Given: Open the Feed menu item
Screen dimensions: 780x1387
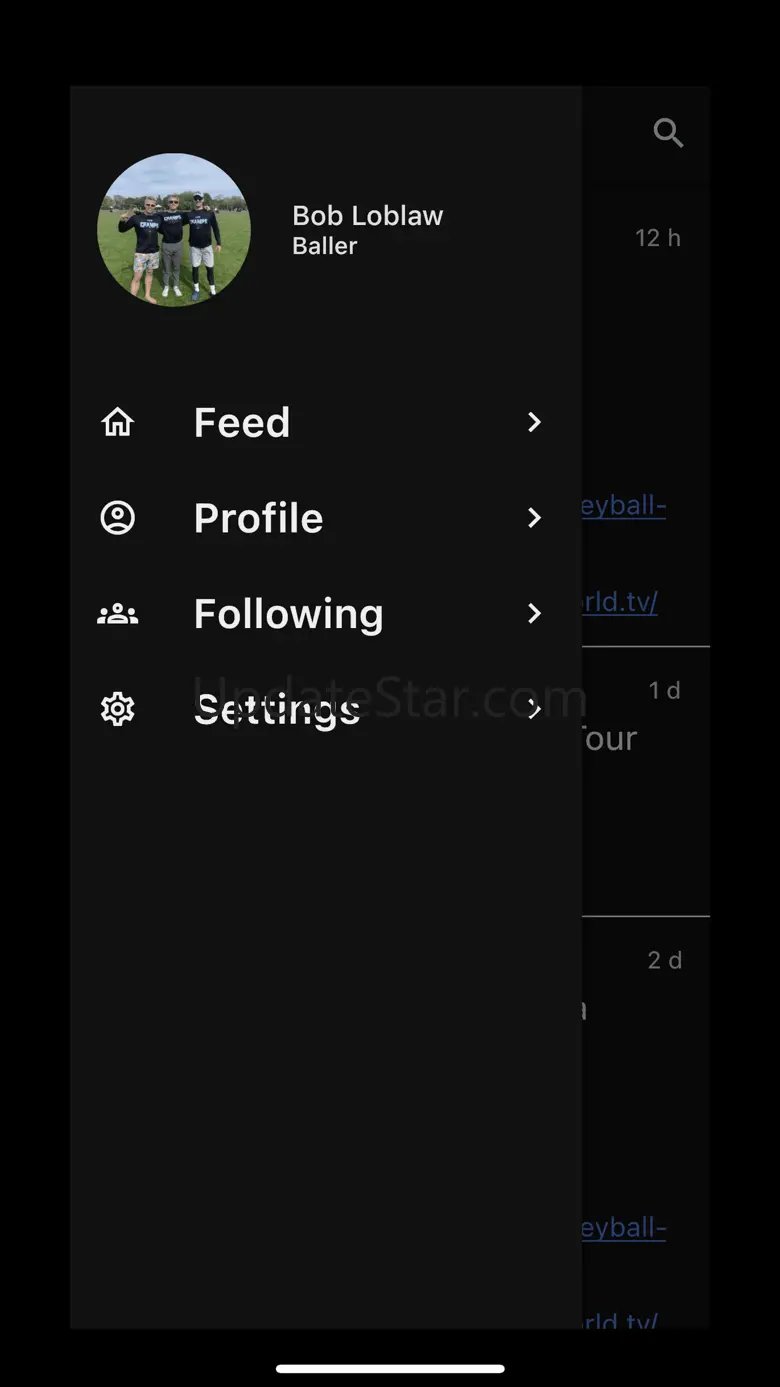Looking at the screenshot, I should [242, 422].
